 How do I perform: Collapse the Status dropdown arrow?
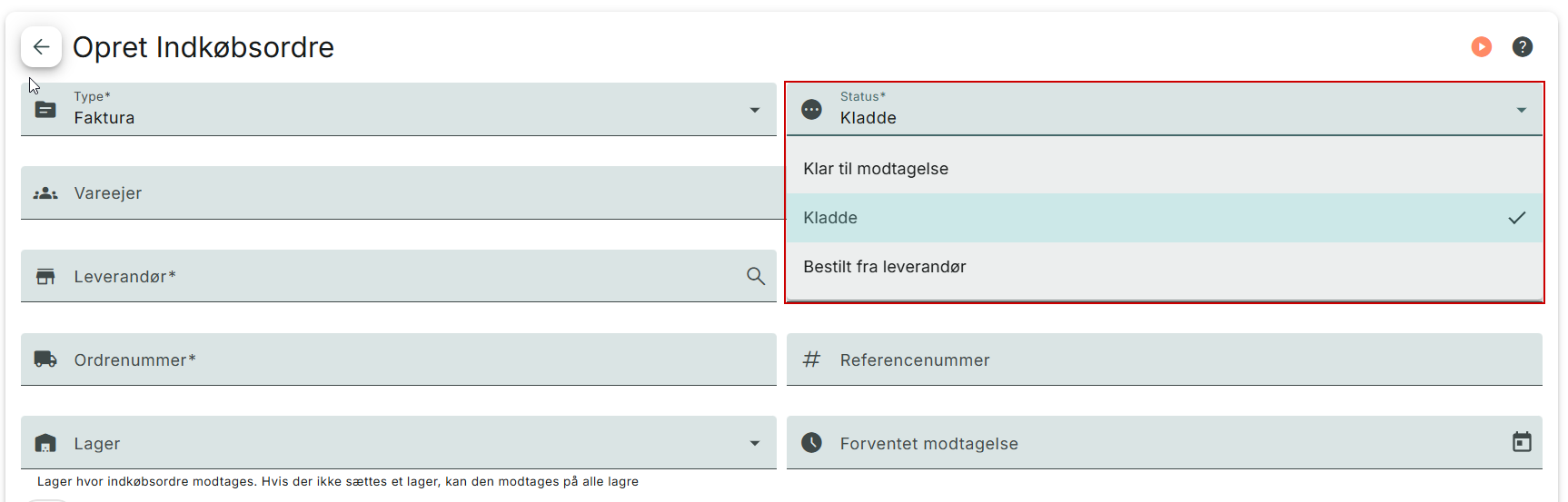point(1521,110)
